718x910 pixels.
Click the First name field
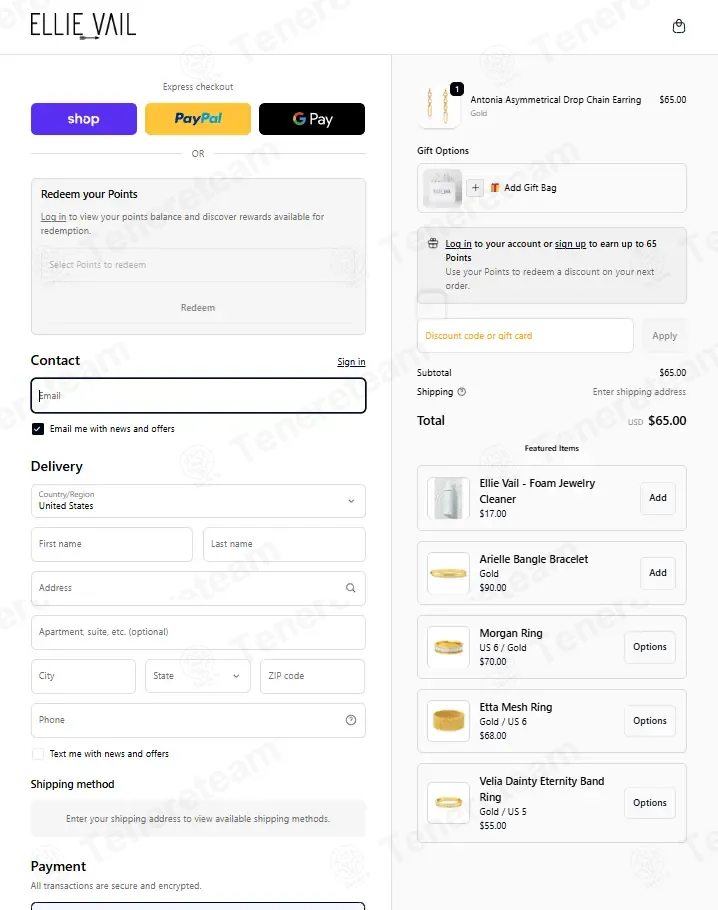(x=111, y=544)
